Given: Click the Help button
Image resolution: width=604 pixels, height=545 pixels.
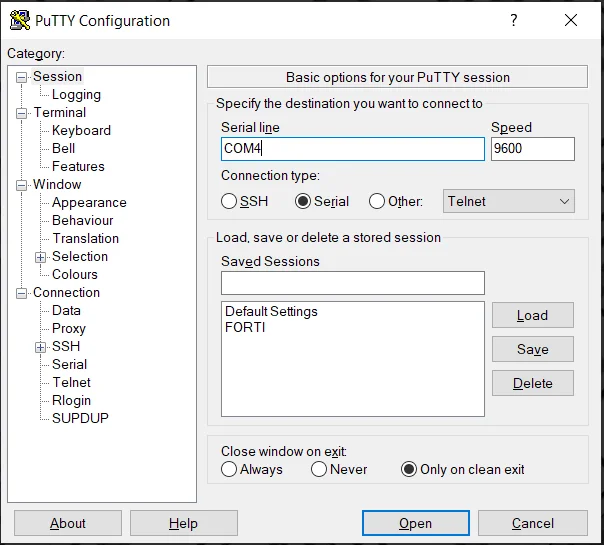Looking at the screenshot, I should [184, 523].
